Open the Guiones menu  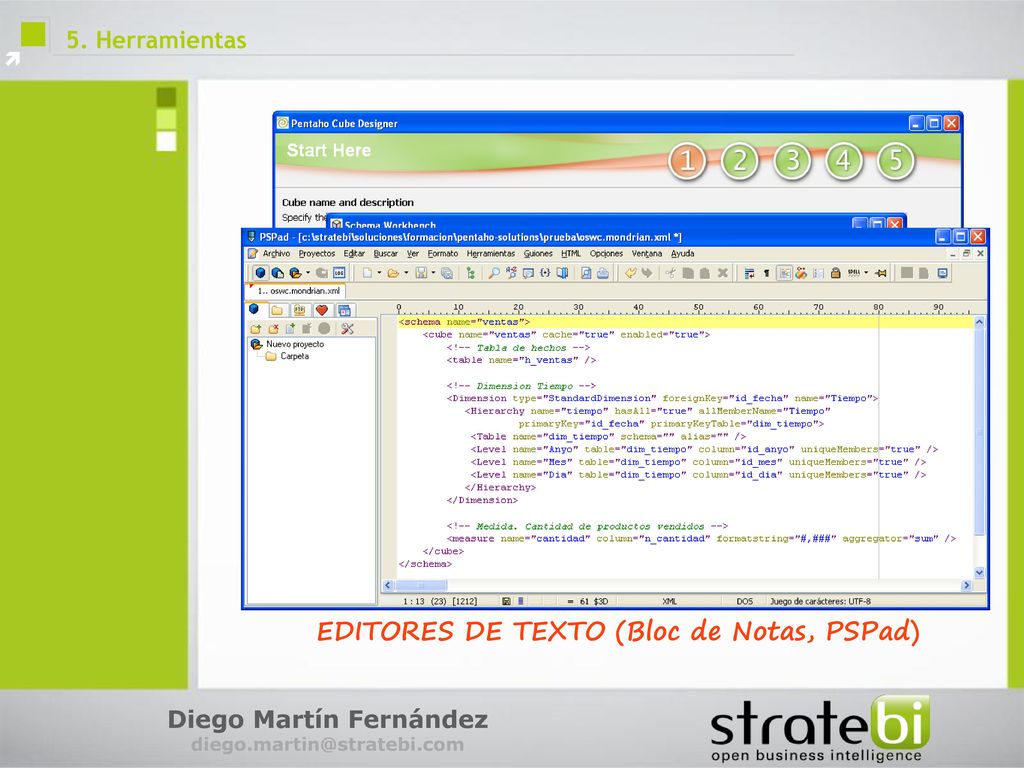(x=538, y=253)
